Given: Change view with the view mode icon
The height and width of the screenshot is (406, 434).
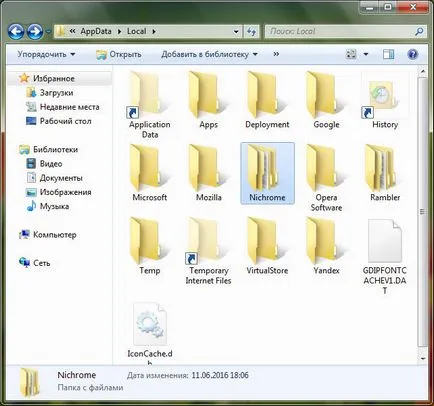Looking at the screenshot, I should 351,54.
